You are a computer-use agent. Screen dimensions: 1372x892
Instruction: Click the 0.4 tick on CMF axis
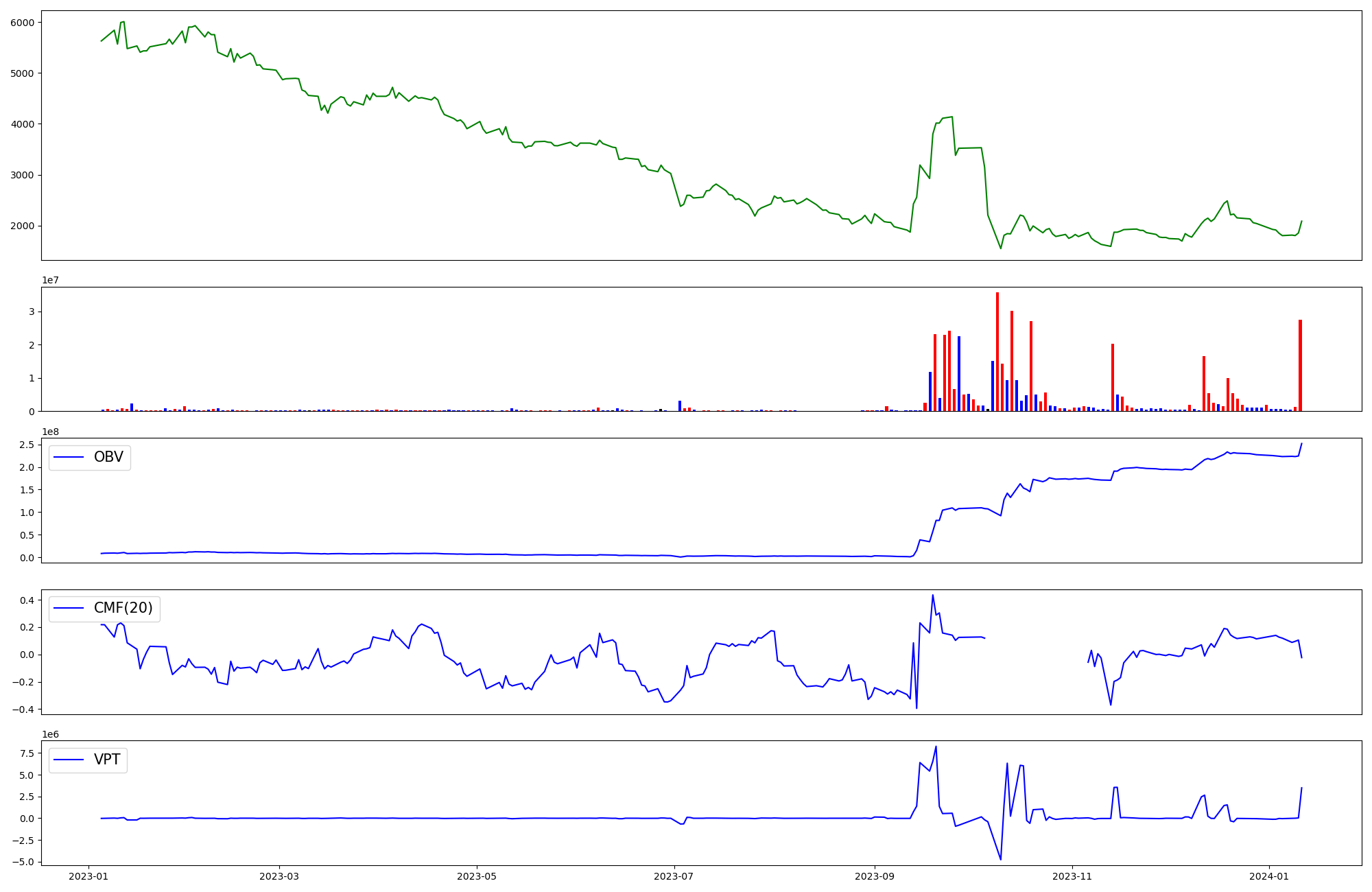pos(27,600)
